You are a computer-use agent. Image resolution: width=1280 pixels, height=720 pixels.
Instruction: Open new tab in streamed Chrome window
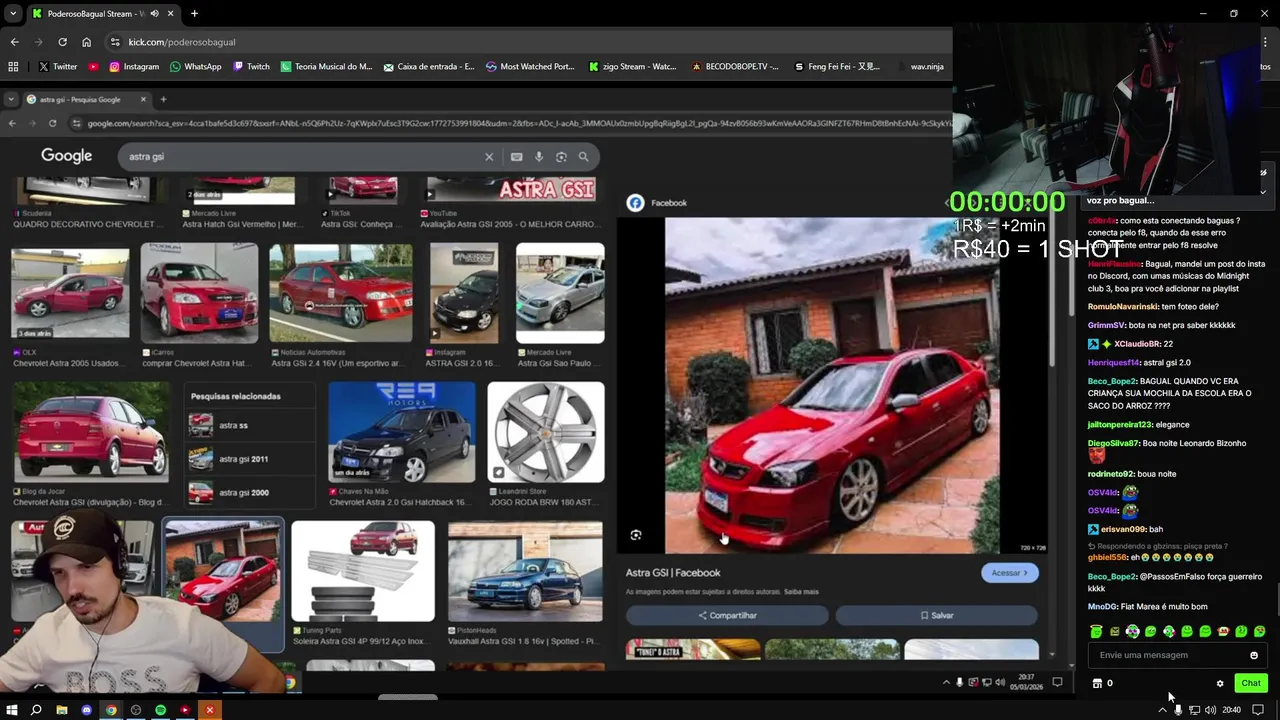point(163,99)
